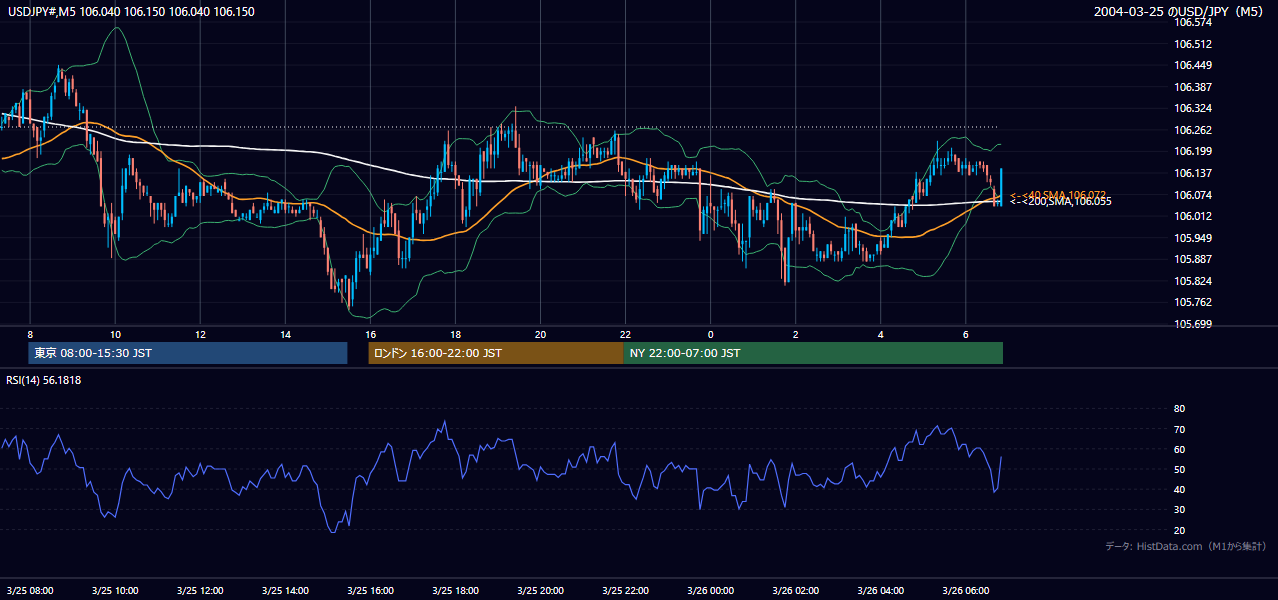Click the date label 3/25 12:00
Viewport: 1278px width, 600px height.
pos(201,590)
